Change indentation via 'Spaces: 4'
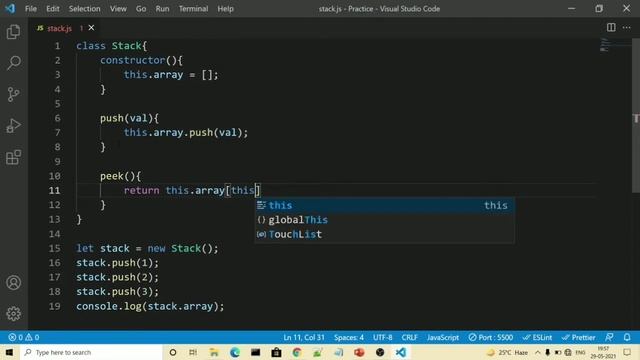The width and height of the screenshot is (640, 360). click(x=349, y=338)
